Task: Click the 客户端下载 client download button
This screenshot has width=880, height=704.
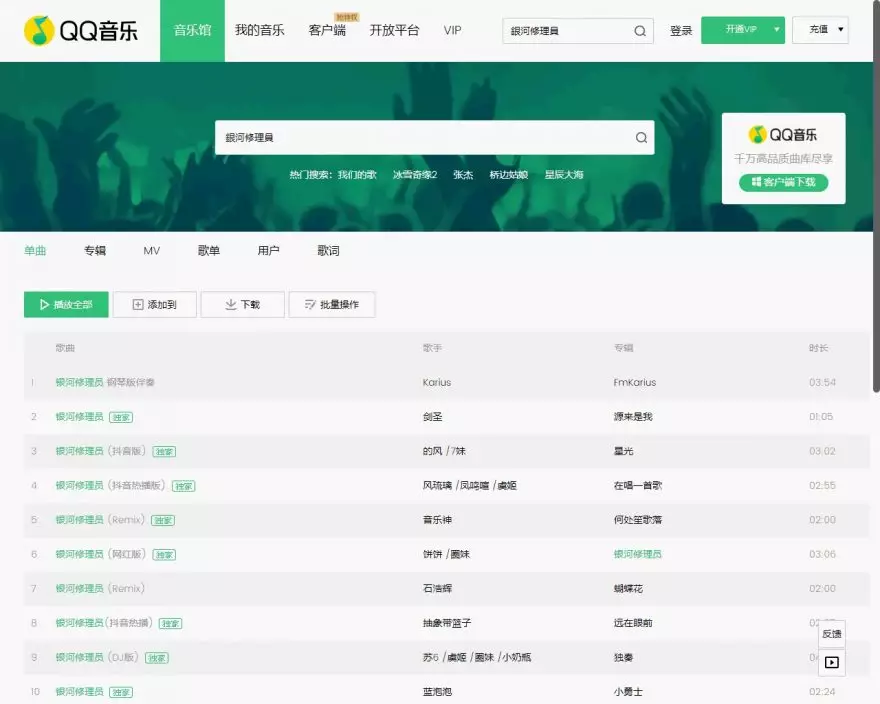Action: click(783, 182)
